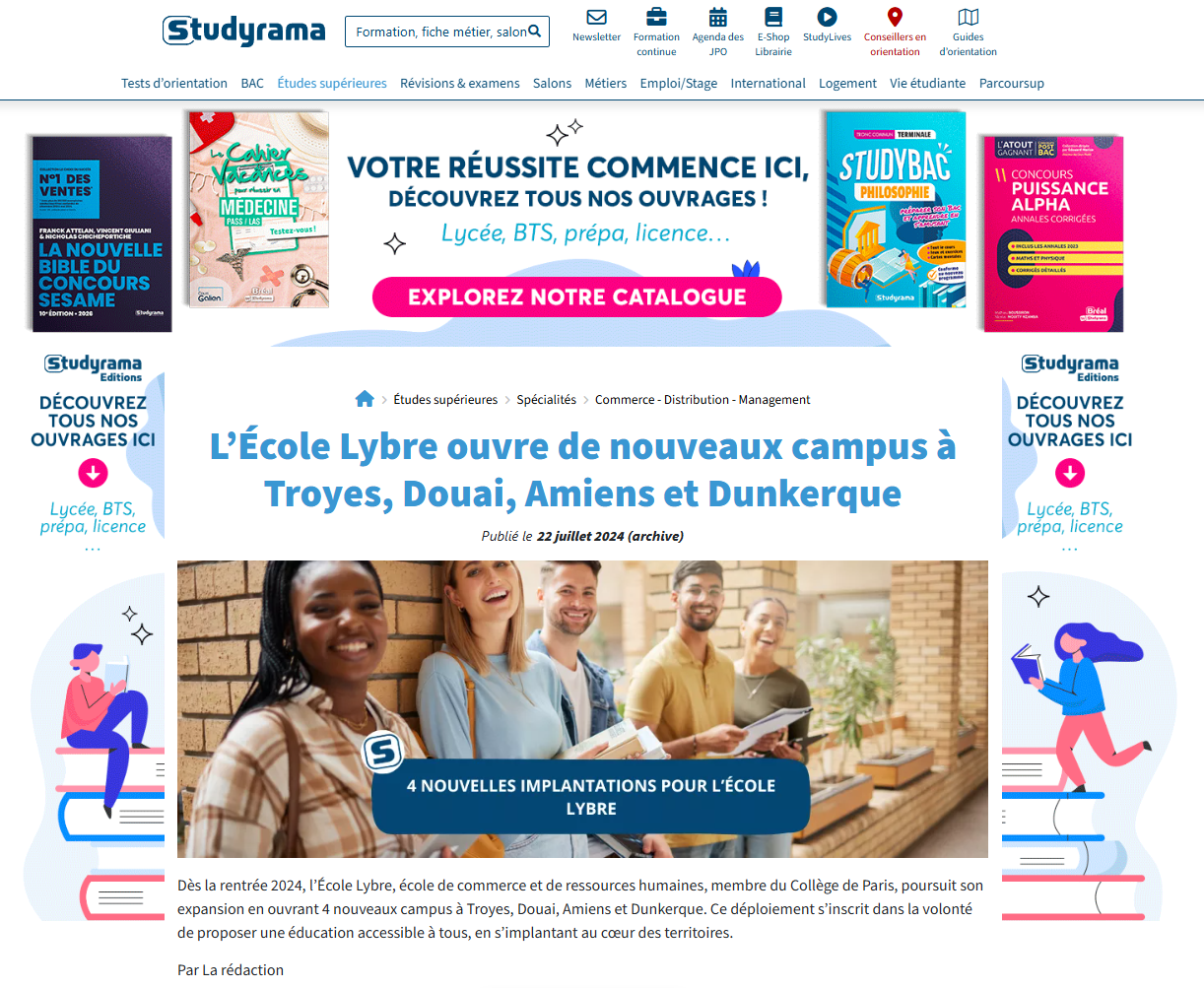Go to home via breadcrumb house icon
The image size is (1204, 988).
(x=365, y=399)
